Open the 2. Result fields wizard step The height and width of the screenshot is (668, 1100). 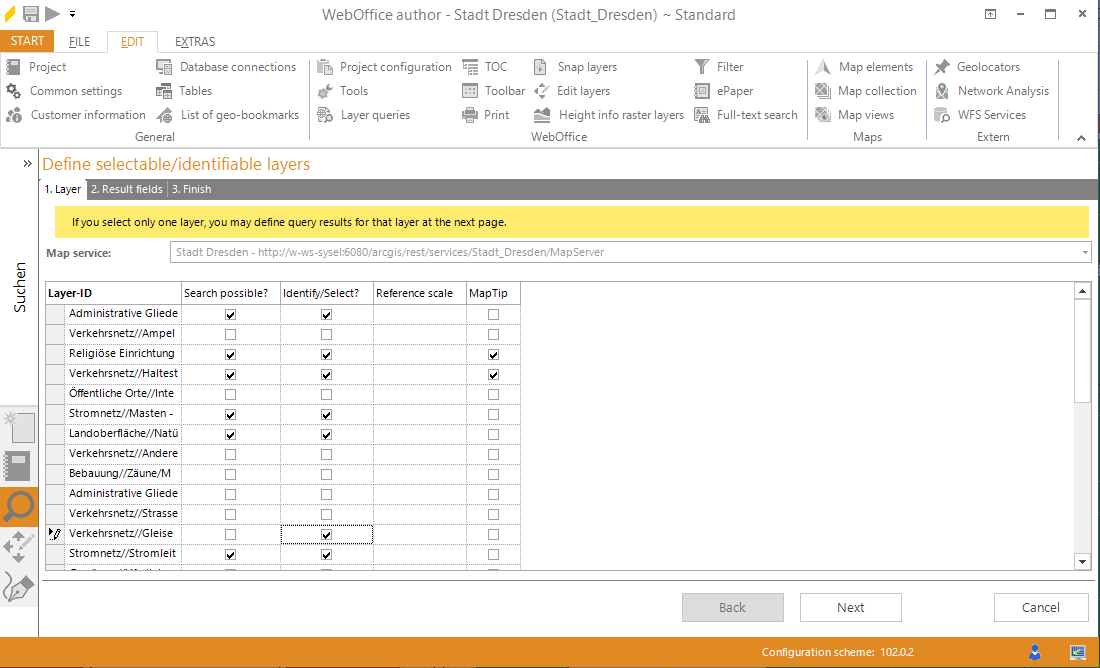pos(125,189)
